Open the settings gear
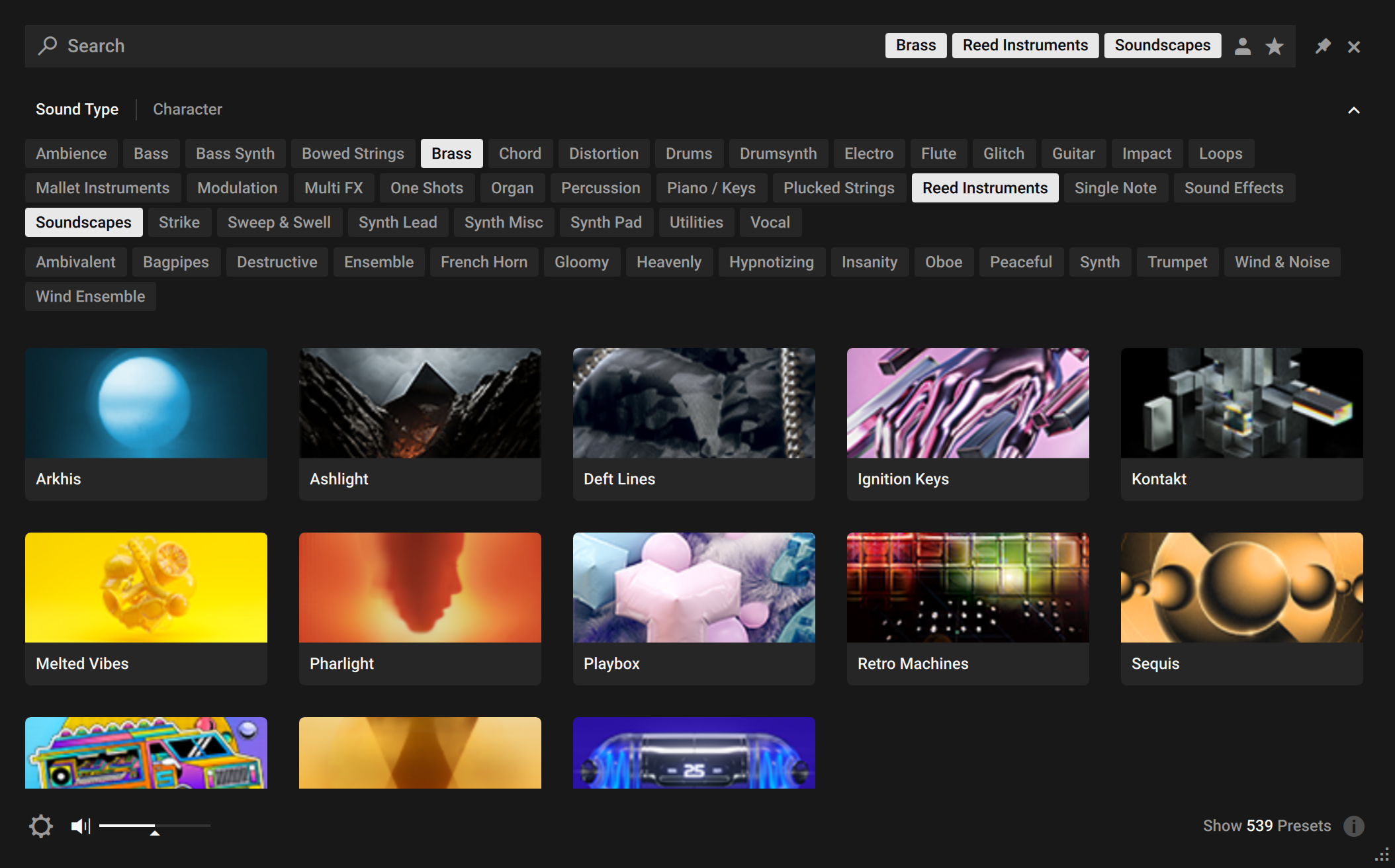Image resolution: width=1395 pixels, height=868 pixels. [41, 826]
